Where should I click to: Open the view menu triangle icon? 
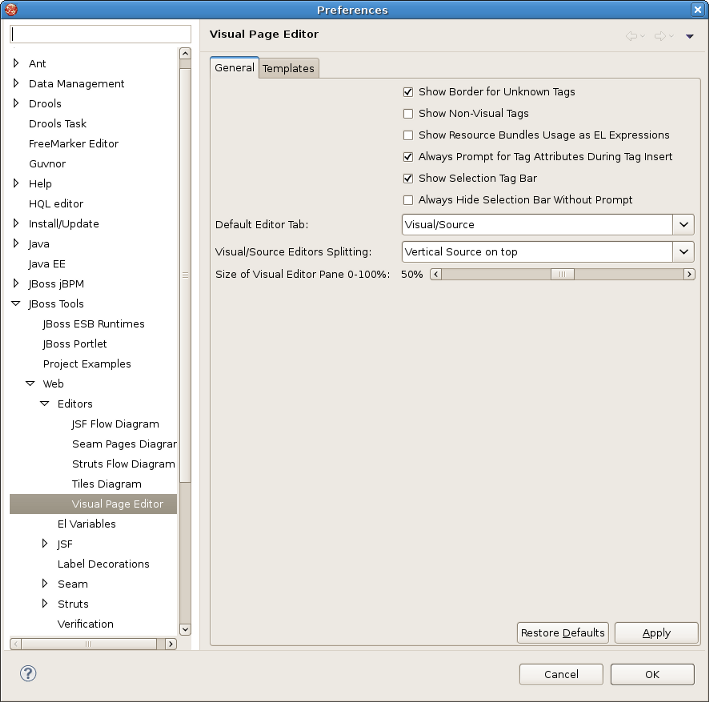689,36
